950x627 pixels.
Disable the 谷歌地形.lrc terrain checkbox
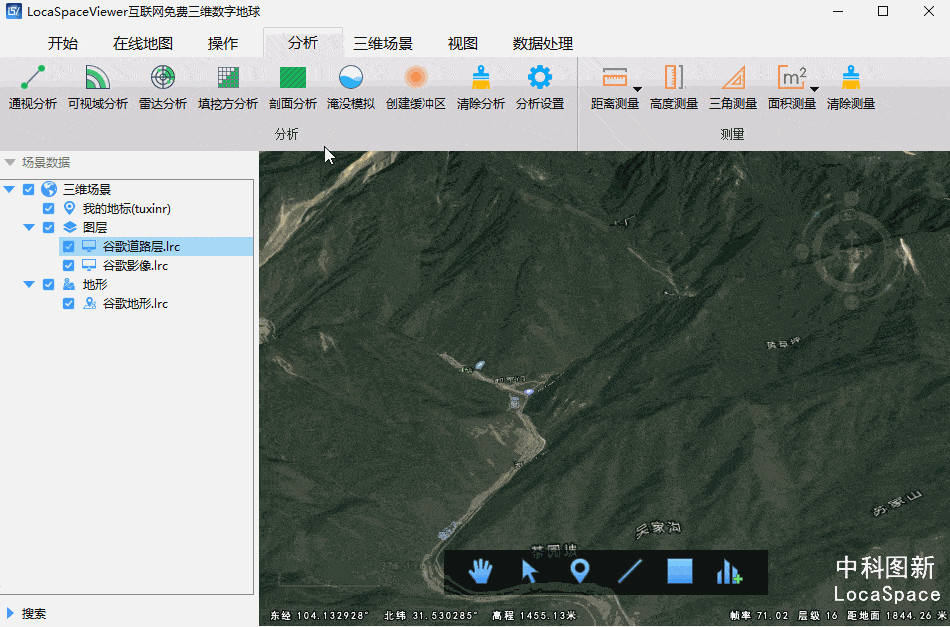[68, 303]
